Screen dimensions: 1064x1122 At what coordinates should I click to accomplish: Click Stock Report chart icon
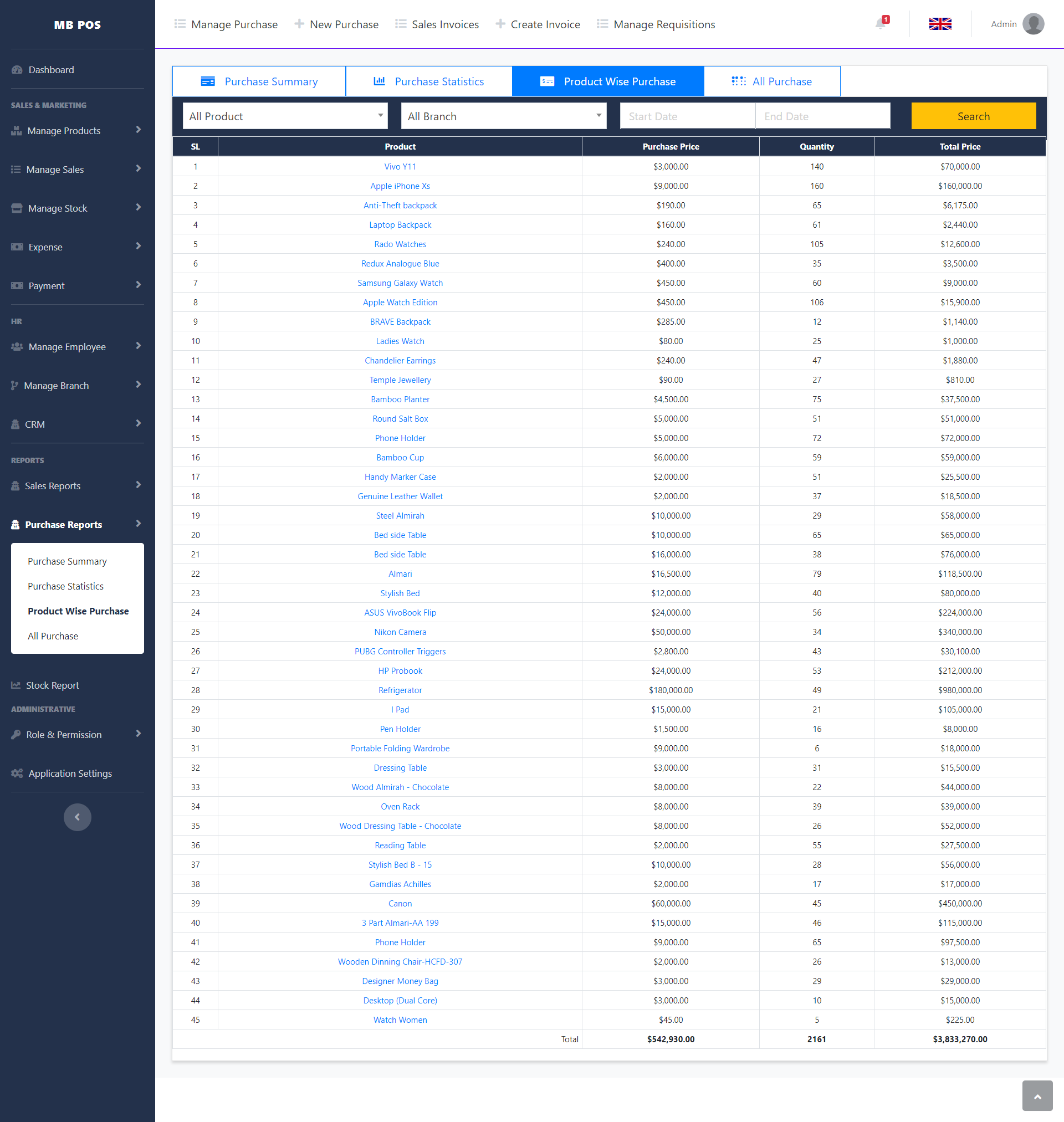(16, 685)
